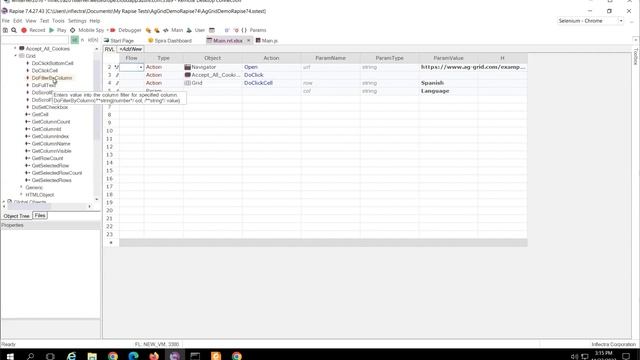Open the Windows Start menu
The width and height of the screenshot is (640, 360).
[x=10, y=356]
